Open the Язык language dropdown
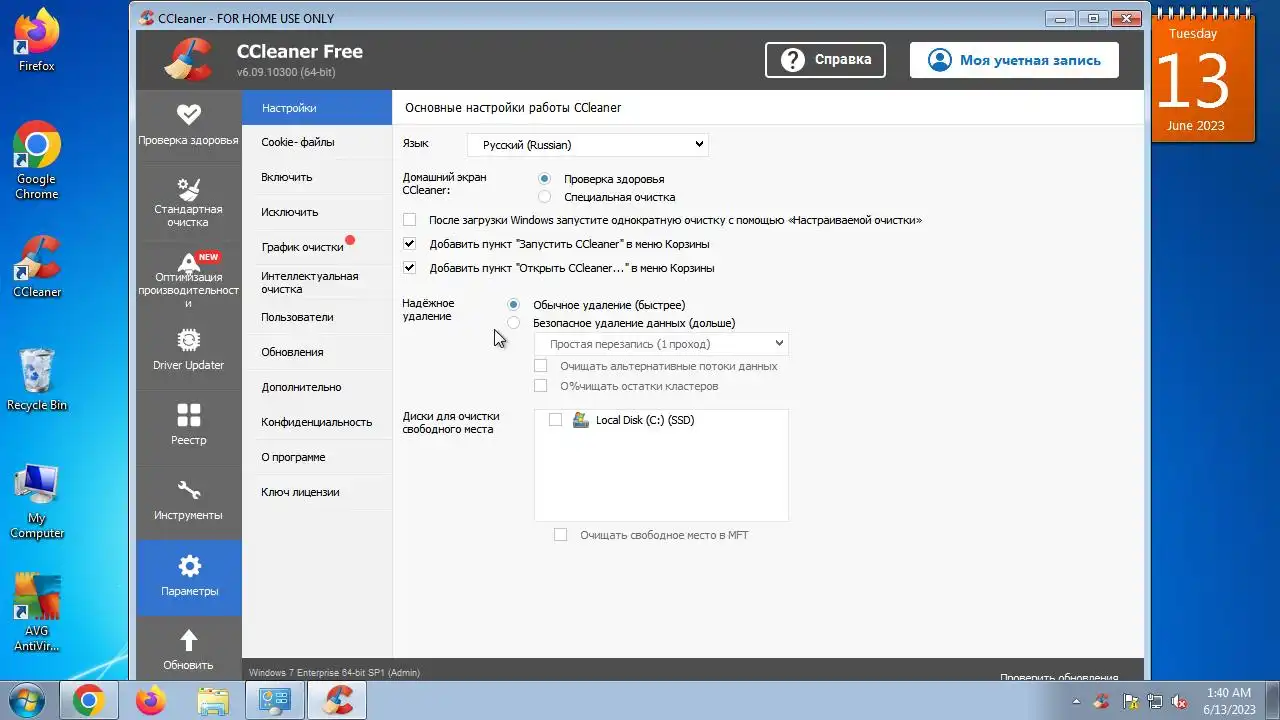Image resolution: width=1280 pixels, height=720 pixels. pyautogui.click(x=588, y=145)
